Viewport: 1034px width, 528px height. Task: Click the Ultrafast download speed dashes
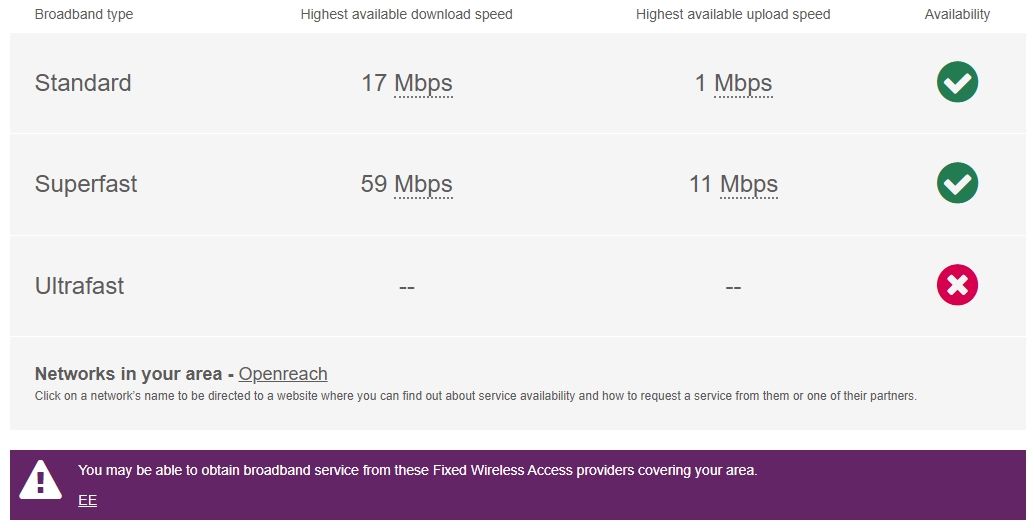pos(406,287)
